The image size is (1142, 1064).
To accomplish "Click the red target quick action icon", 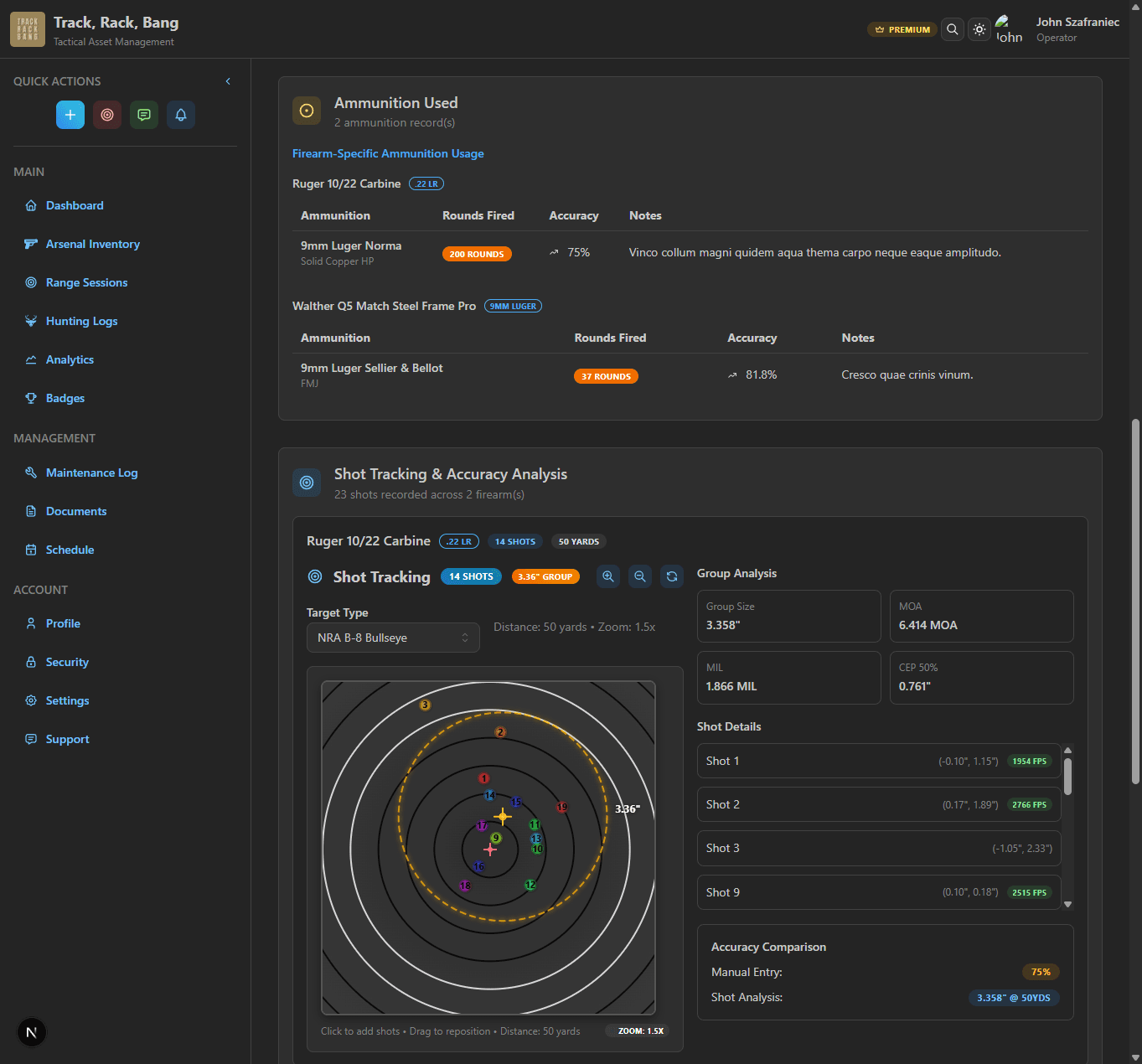I will (107, 115).
